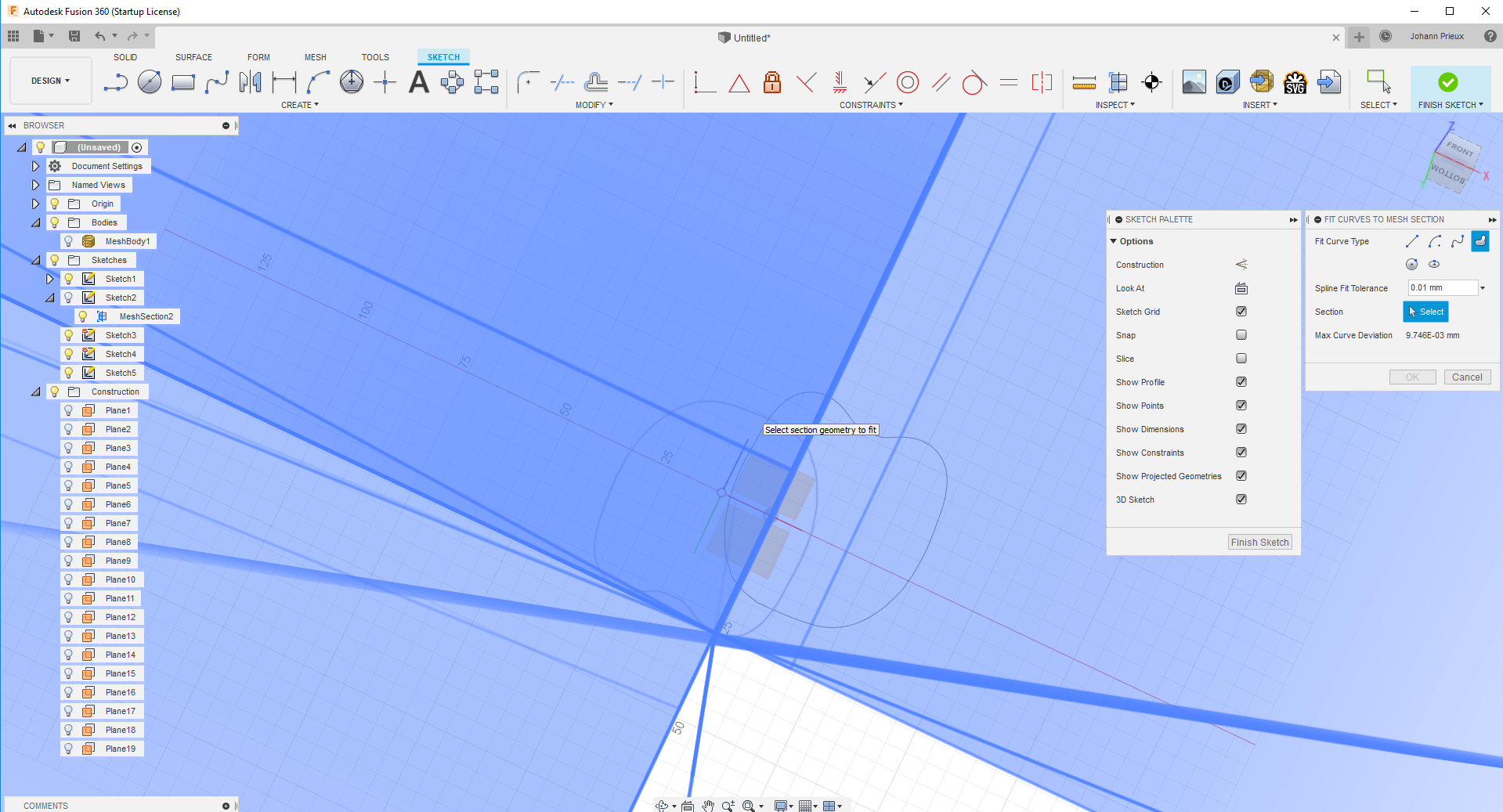
Task: Select the center diameter Circle tool
Action: 150,81
